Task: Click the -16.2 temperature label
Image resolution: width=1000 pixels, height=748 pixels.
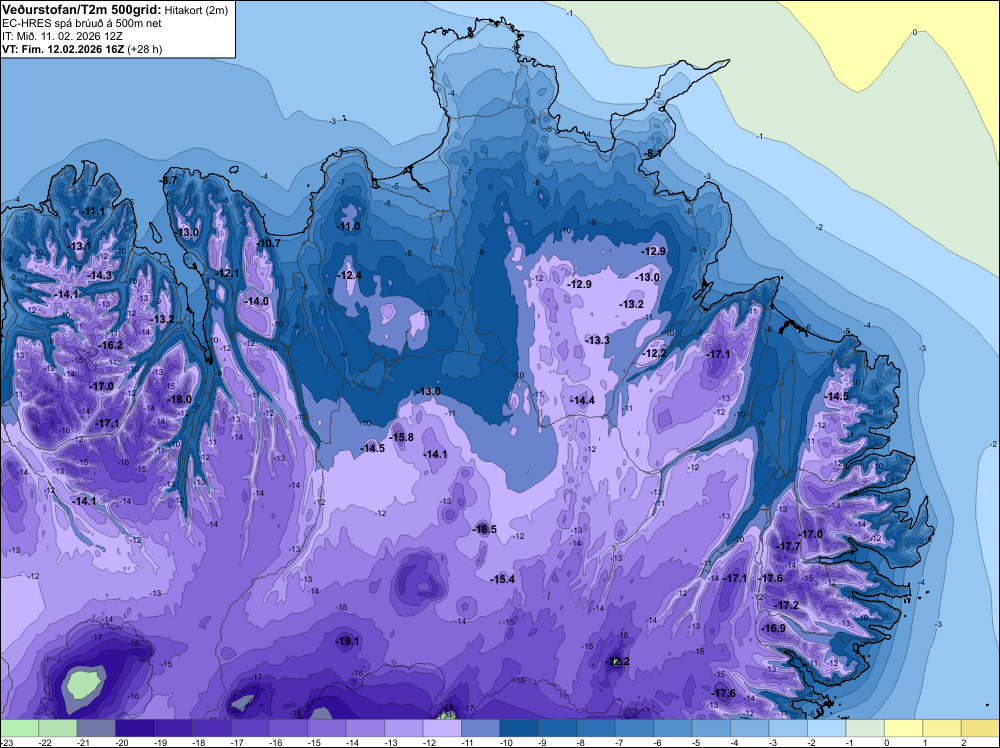Action: [110, 345]
